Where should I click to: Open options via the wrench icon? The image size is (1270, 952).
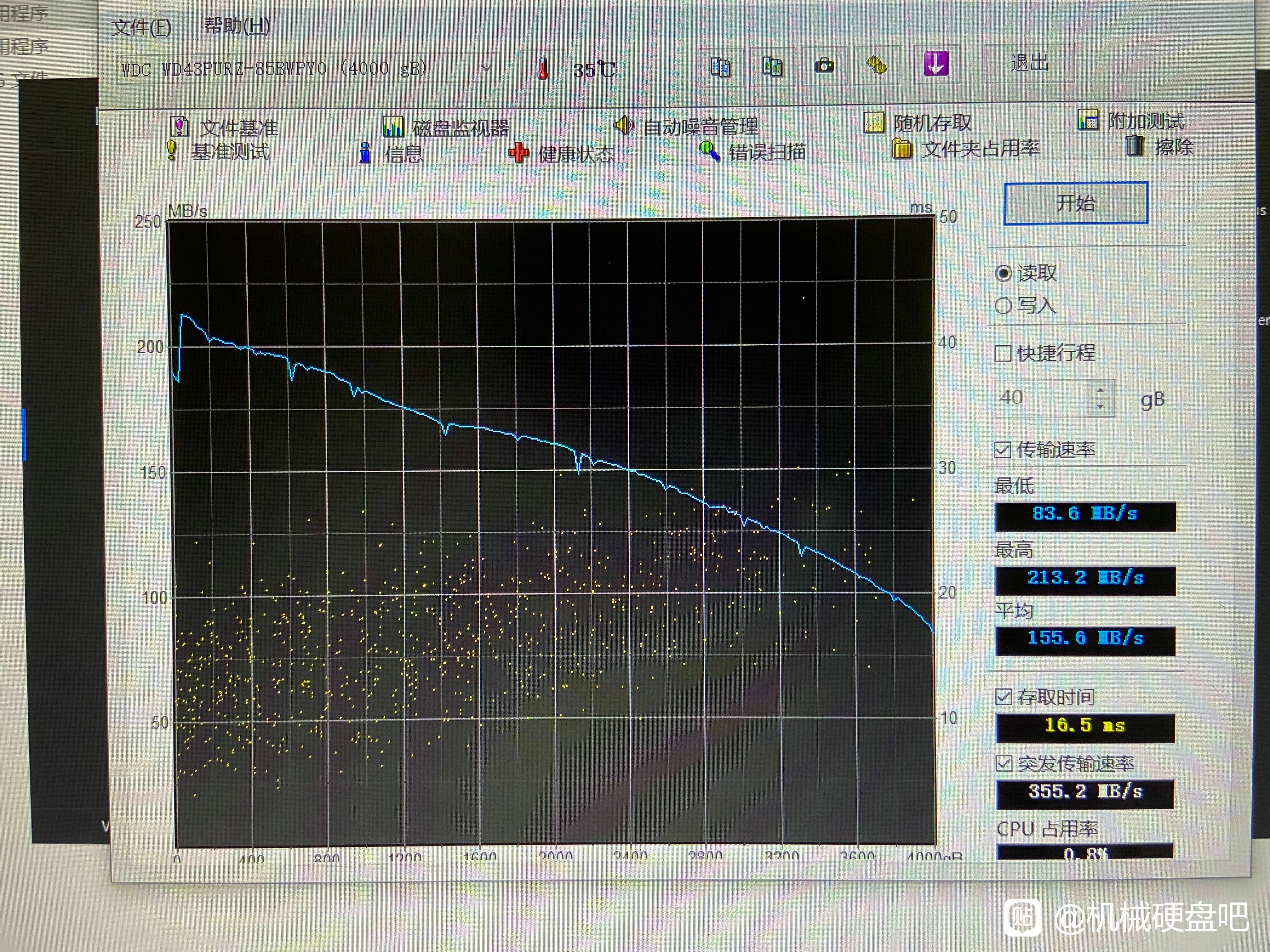coord(877,65)
